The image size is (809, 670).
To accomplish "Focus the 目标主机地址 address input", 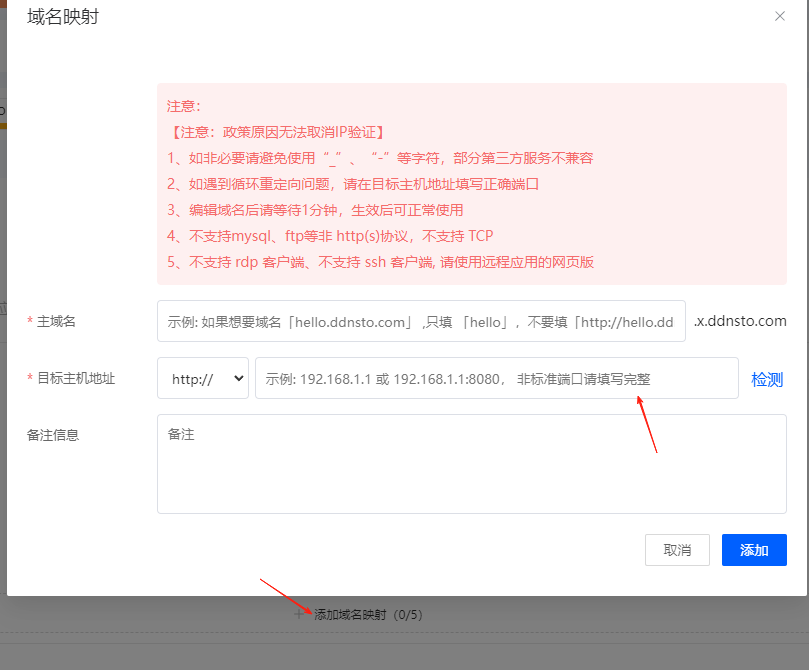I will [496, 378].
